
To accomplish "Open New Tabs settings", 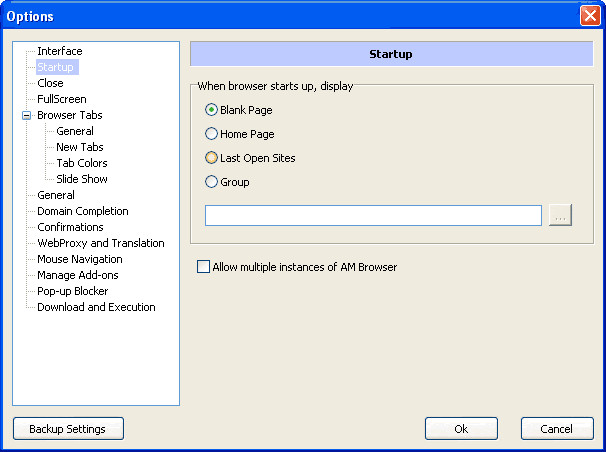I will [80, 147].
